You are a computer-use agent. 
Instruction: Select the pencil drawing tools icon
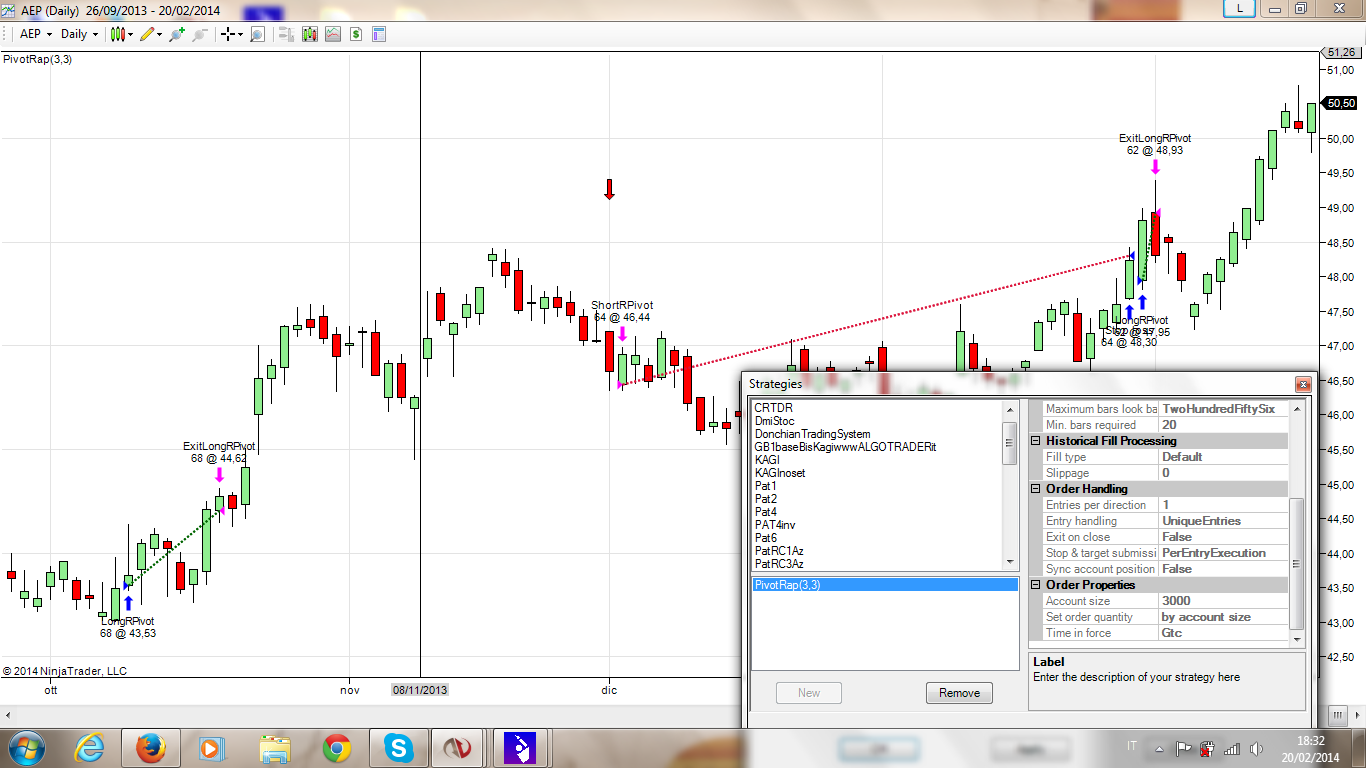pos(147,34)
